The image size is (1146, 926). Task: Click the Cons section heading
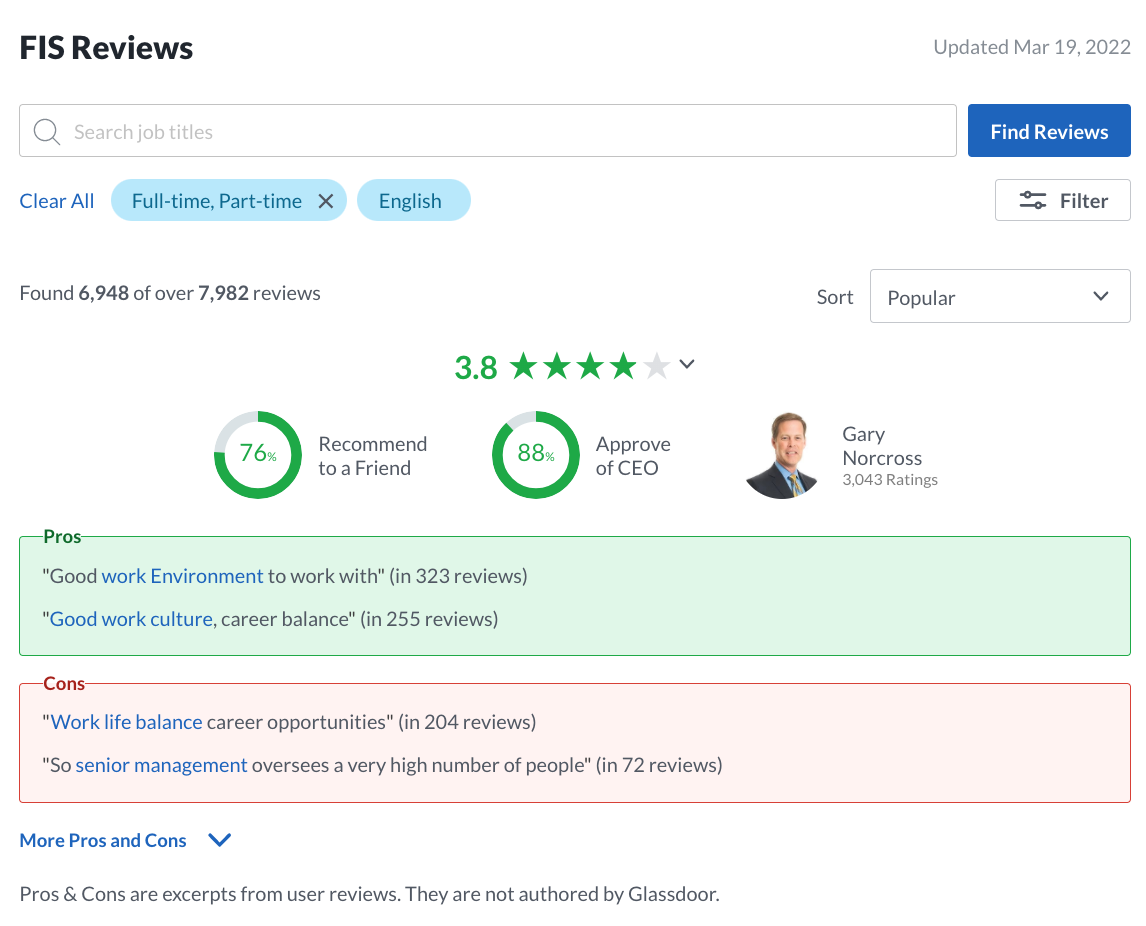[64, 683]
